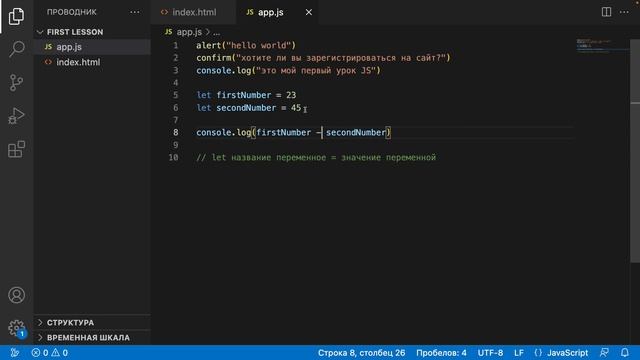Open the Explorer view icon
The width and height of the screenshot is (640, 360).
point(16,16)
